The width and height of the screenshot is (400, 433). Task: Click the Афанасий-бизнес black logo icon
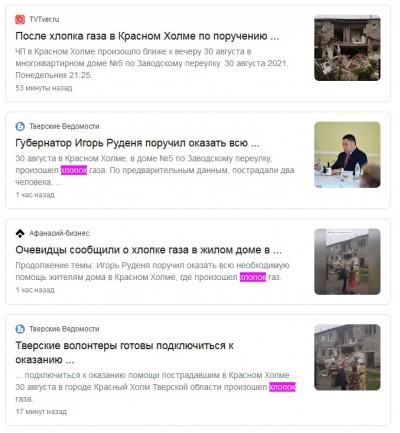[x=20, y=233]
